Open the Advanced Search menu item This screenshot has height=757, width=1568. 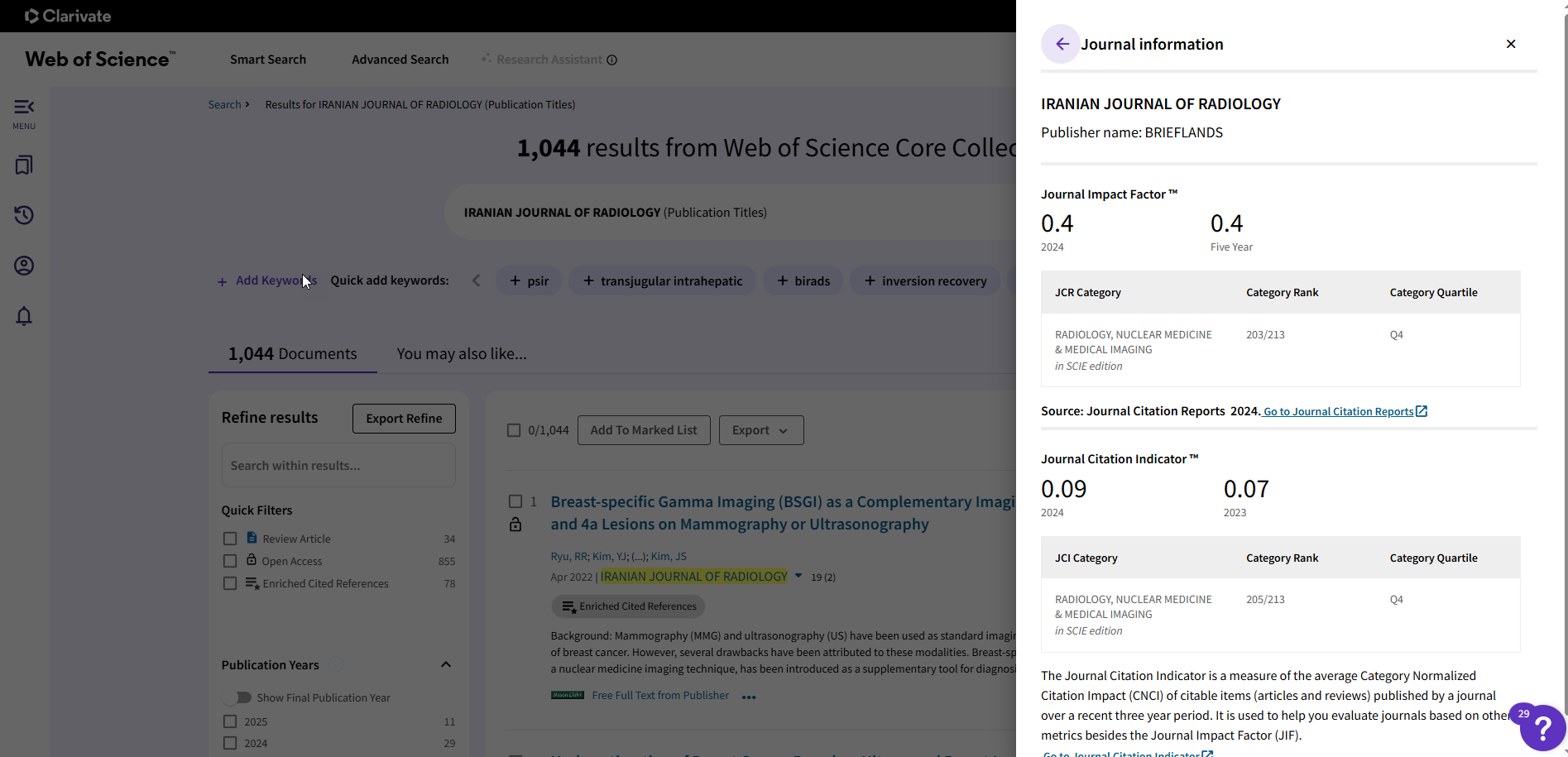(400, 60)
